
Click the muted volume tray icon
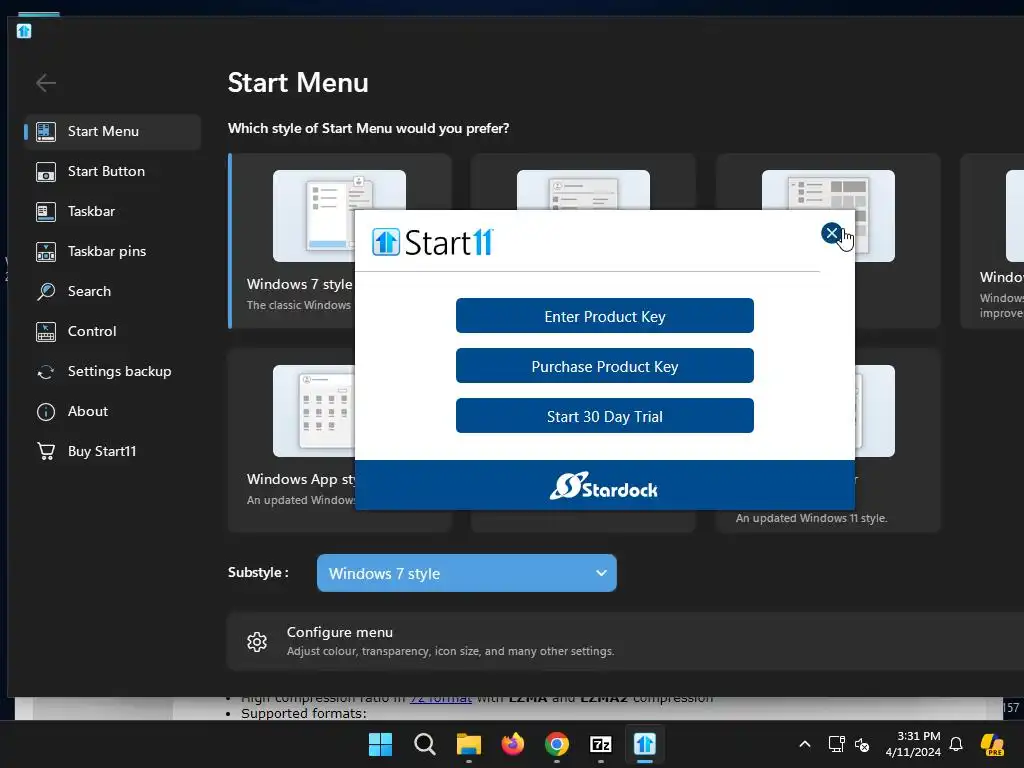tap(862, 744)
